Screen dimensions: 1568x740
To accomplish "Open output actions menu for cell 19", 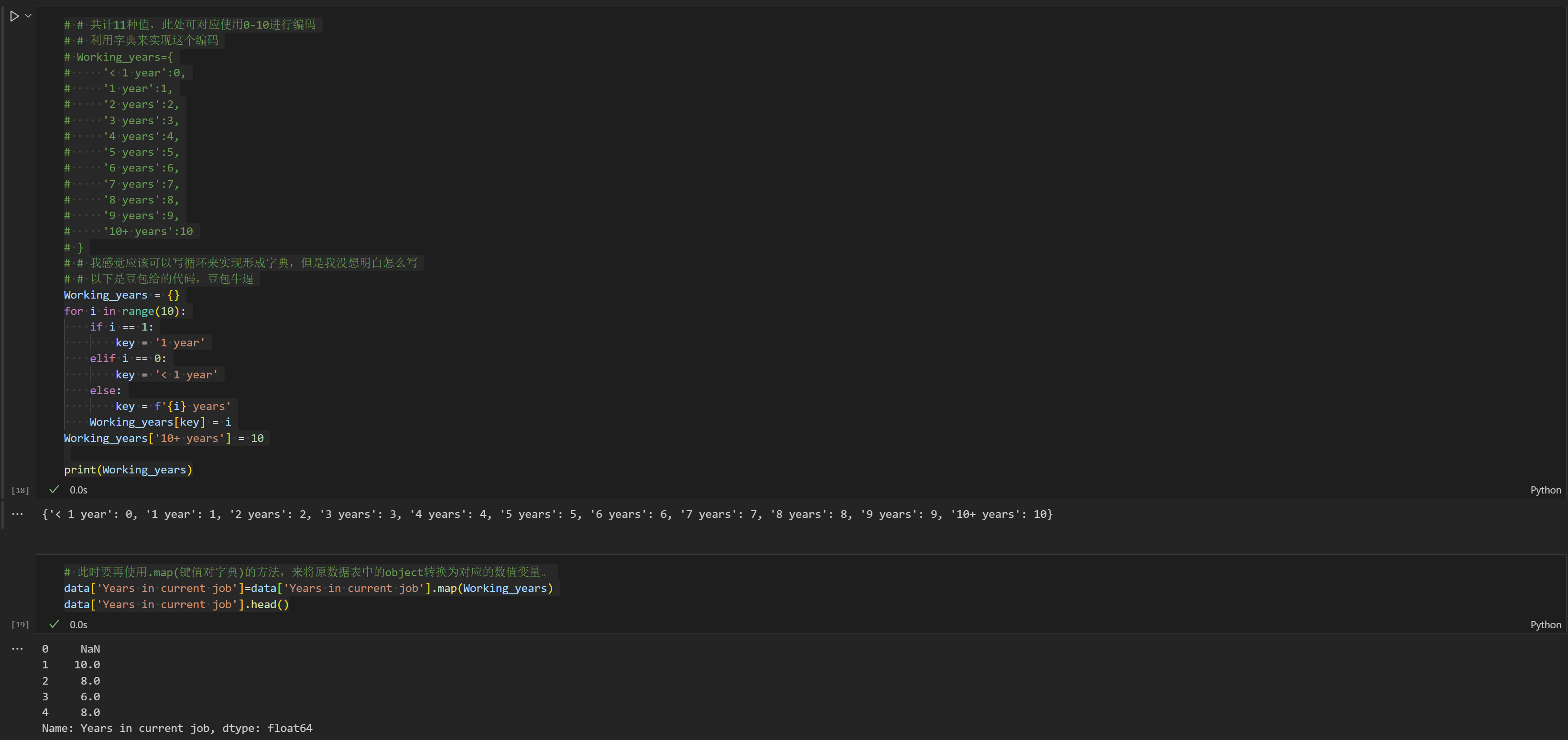I will 17,649.
